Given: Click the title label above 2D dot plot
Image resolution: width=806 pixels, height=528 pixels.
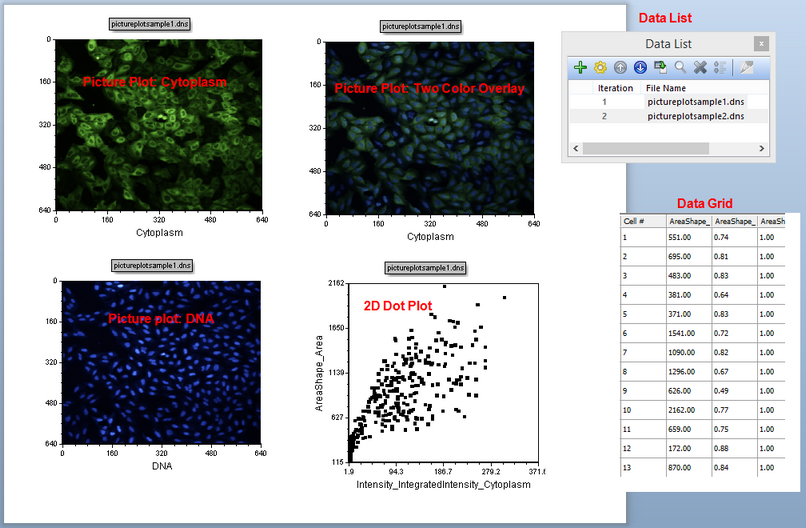Looking at the screenshot, I should (x=426, y=268).
